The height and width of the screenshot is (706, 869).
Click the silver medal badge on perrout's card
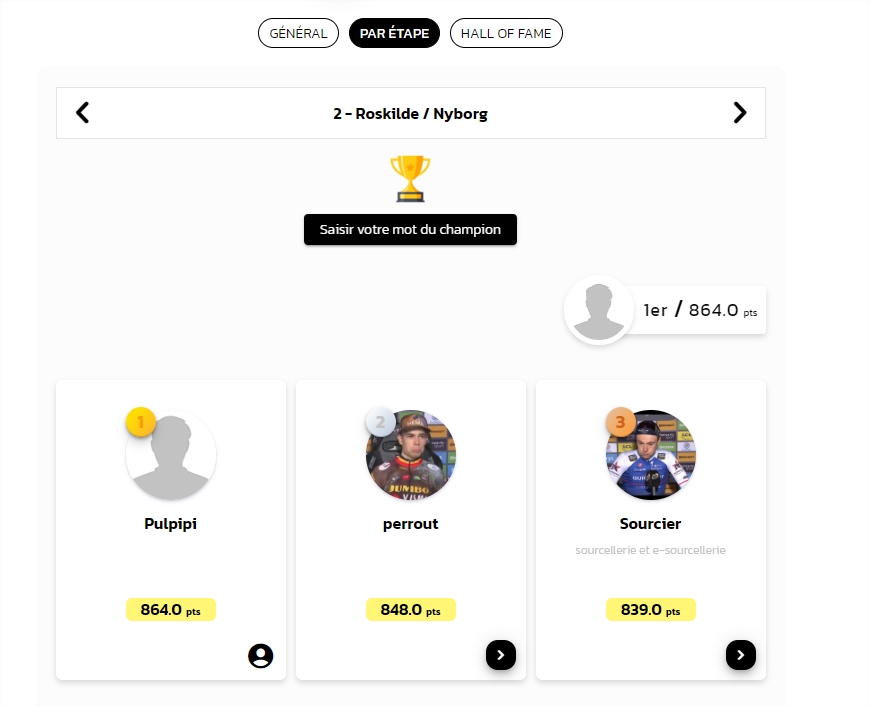pos(380,422)
